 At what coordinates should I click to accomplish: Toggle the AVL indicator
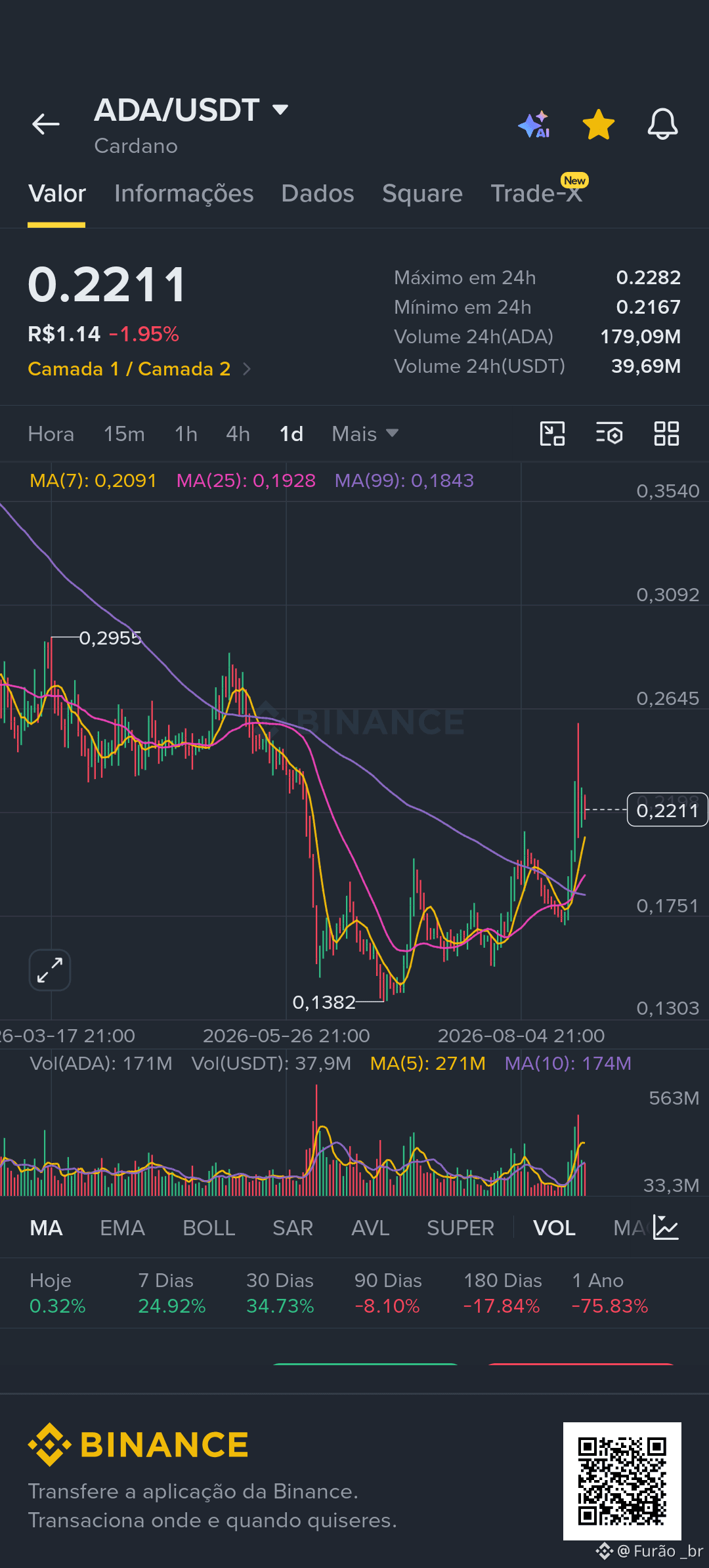(x=370, y=1228)
